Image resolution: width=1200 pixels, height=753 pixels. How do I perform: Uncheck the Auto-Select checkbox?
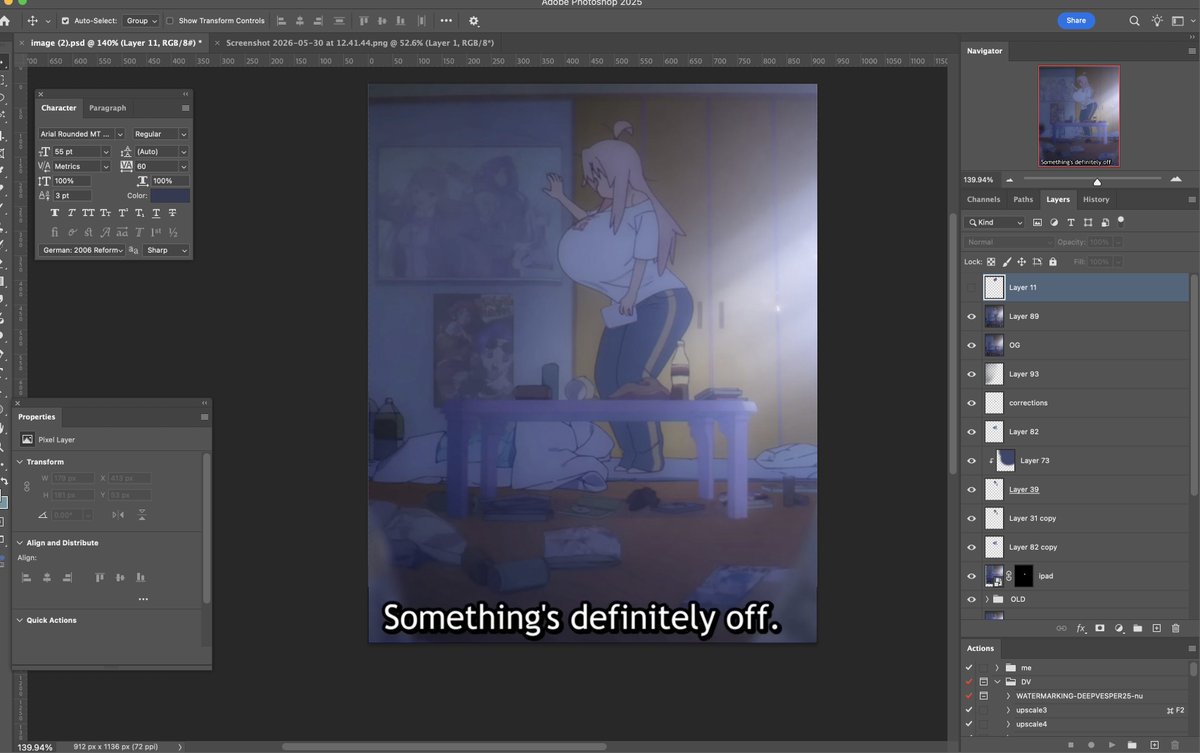pyautogui.click(x=66, y=21)
